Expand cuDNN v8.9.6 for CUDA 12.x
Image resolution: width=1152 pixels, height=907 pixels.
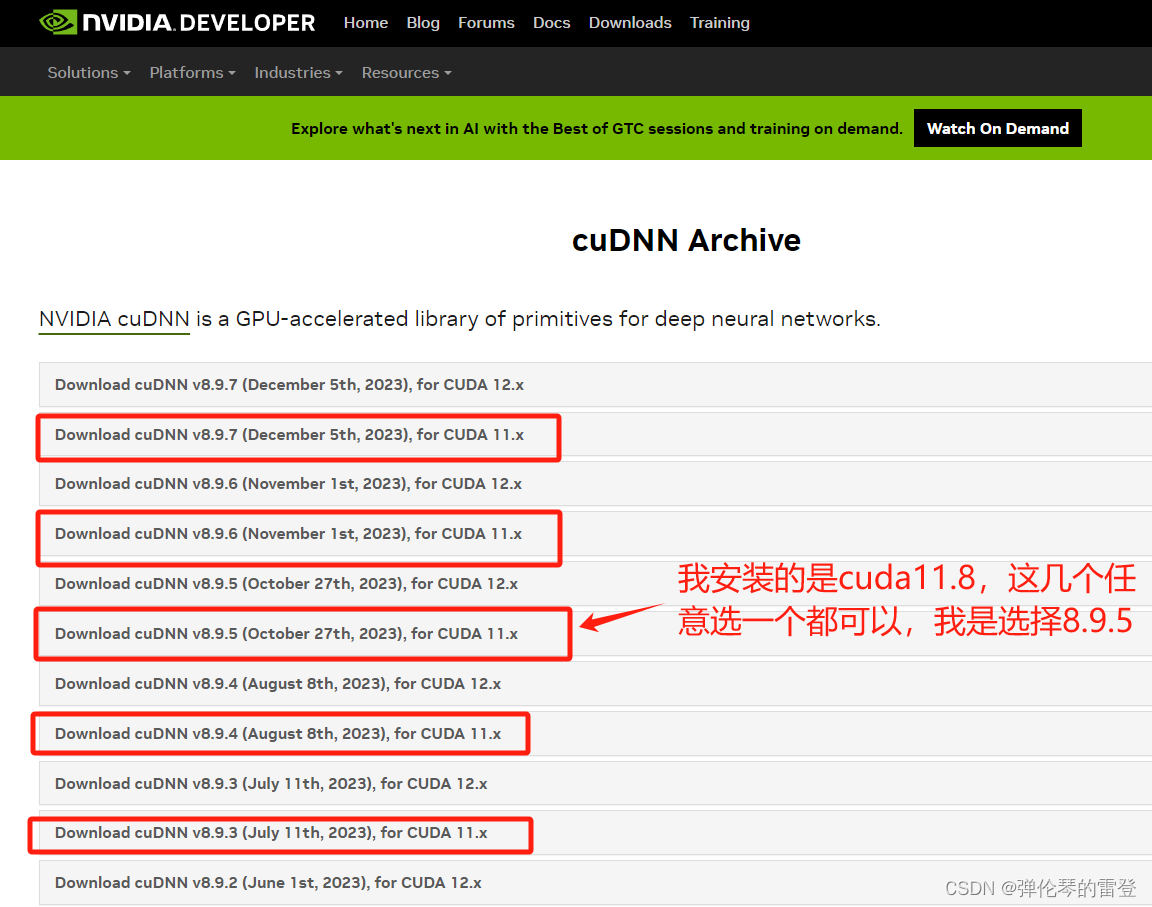[x=595, y=484]
